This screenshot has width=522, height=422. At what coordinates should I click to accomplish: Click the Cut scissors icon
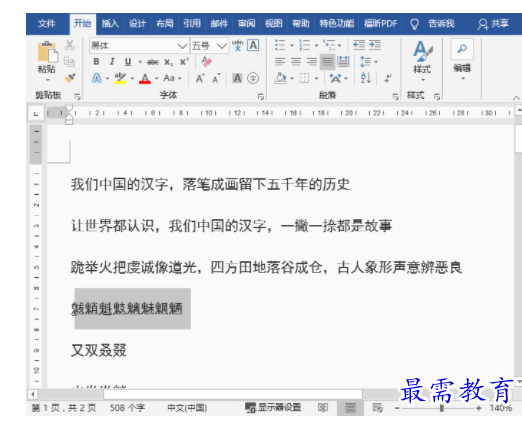pos(70,45)
